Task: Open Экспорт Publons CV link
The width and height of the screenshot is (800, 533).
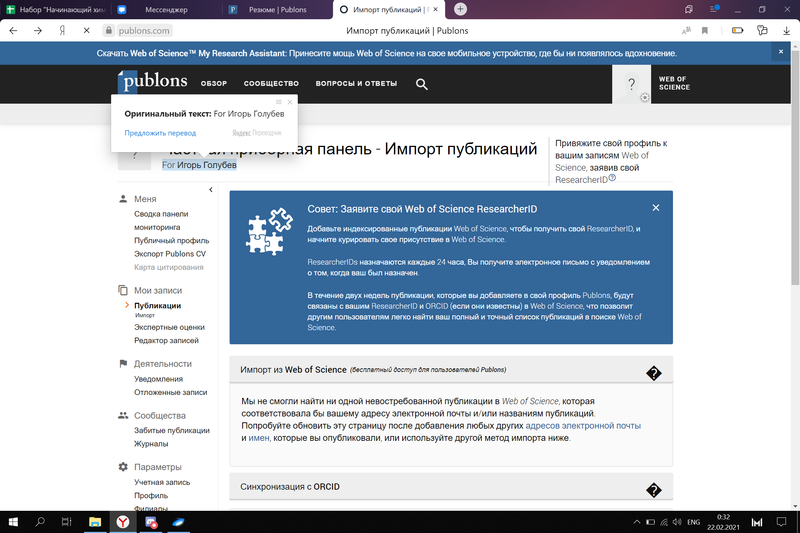Action: click(170, 253)
